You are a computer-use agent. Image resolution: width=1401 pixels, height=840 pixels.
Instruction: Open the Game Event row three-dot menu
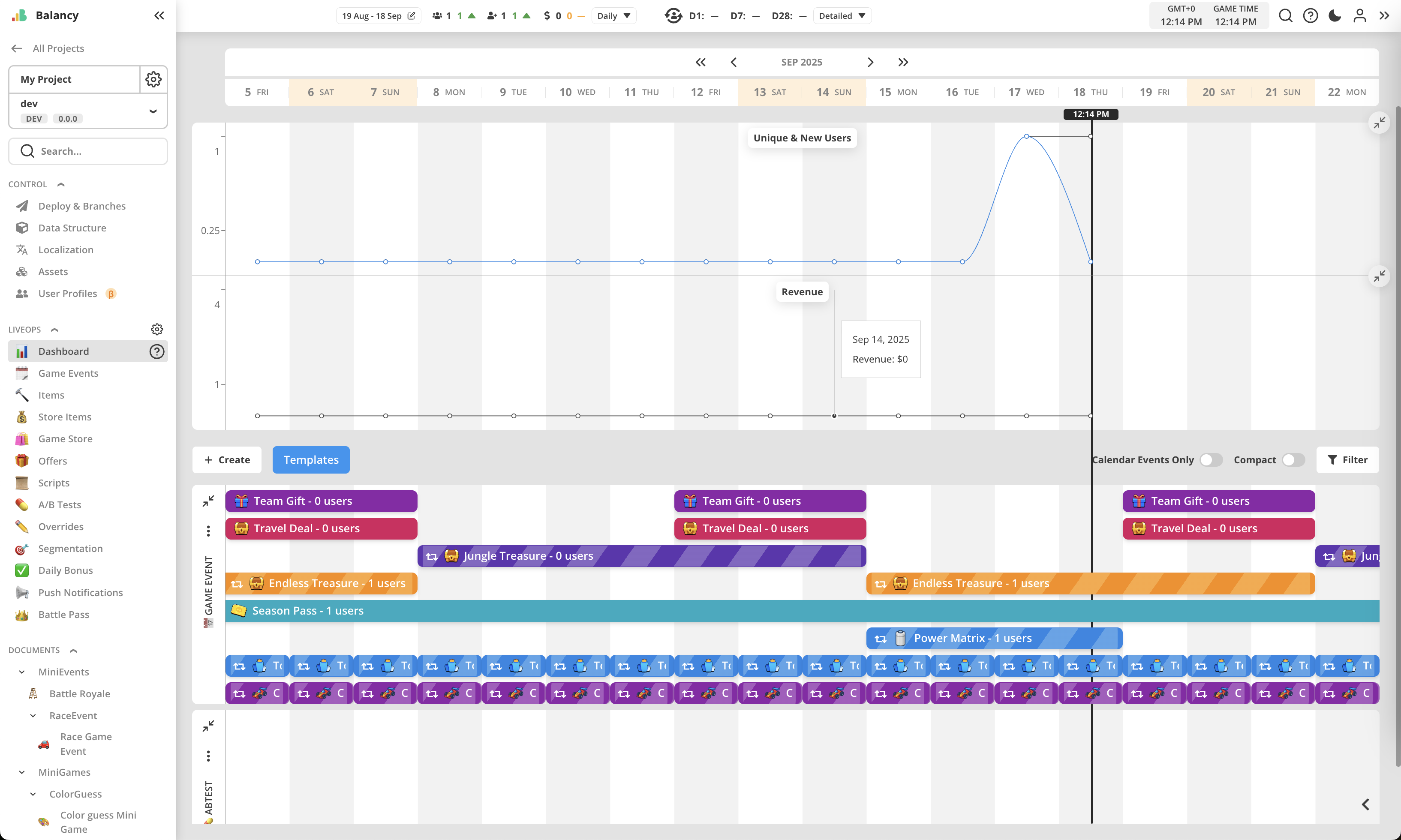(208, 531)
